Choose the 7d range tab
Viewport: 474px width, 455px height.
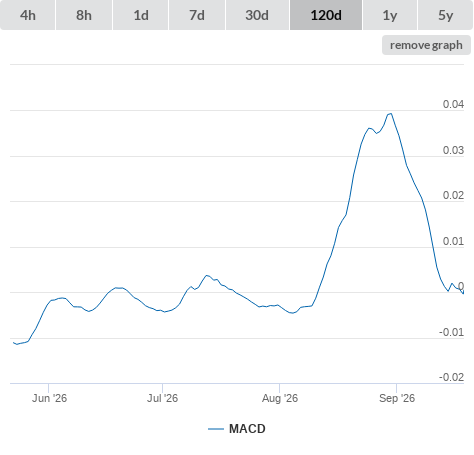click(x=197, y=15)
